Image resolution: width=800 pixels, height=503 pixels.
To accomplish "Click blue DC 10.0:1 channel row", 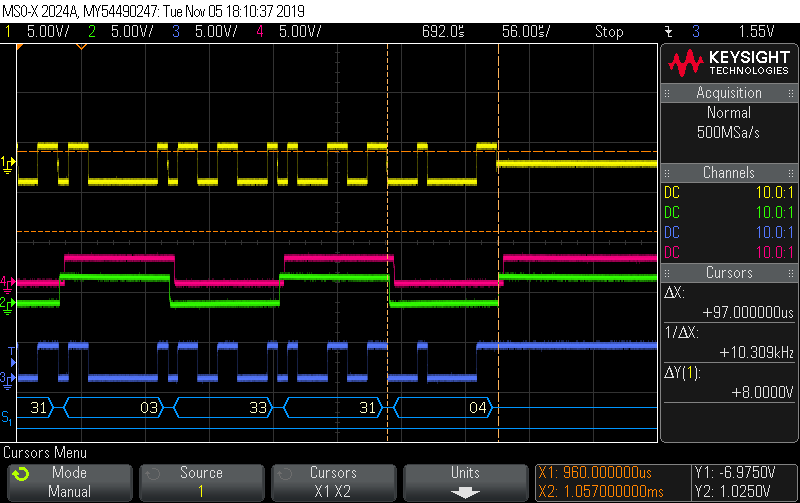I will pos(729,232).
